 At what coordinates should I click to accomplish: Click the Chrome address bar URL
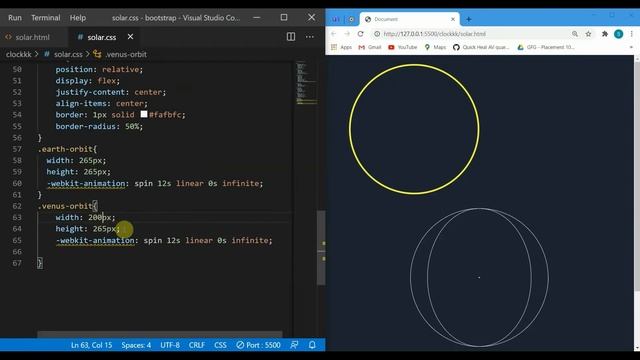[435, 34]
